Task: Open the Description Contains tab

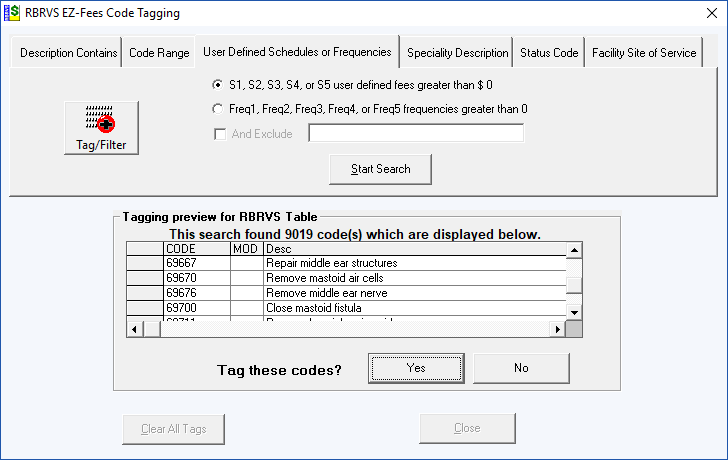Action: point(68,53)
